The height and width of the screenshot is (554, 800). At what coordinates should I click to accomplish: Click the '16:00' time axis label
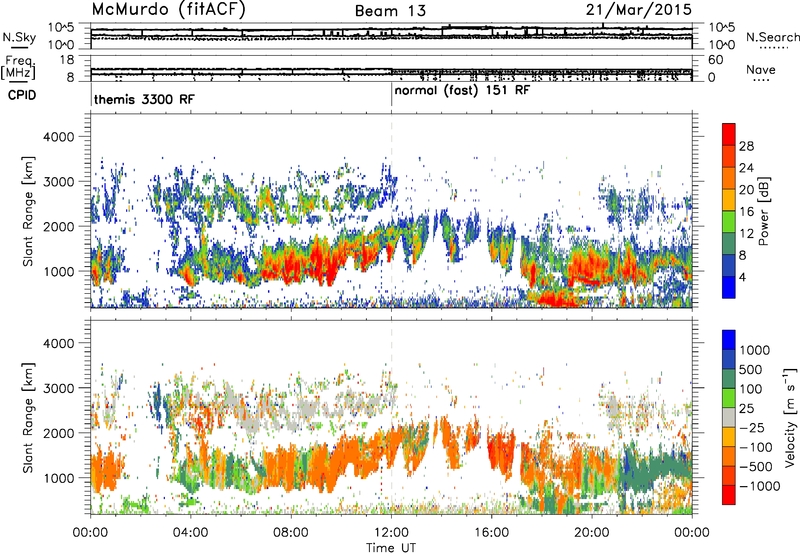tap(491, 533)
